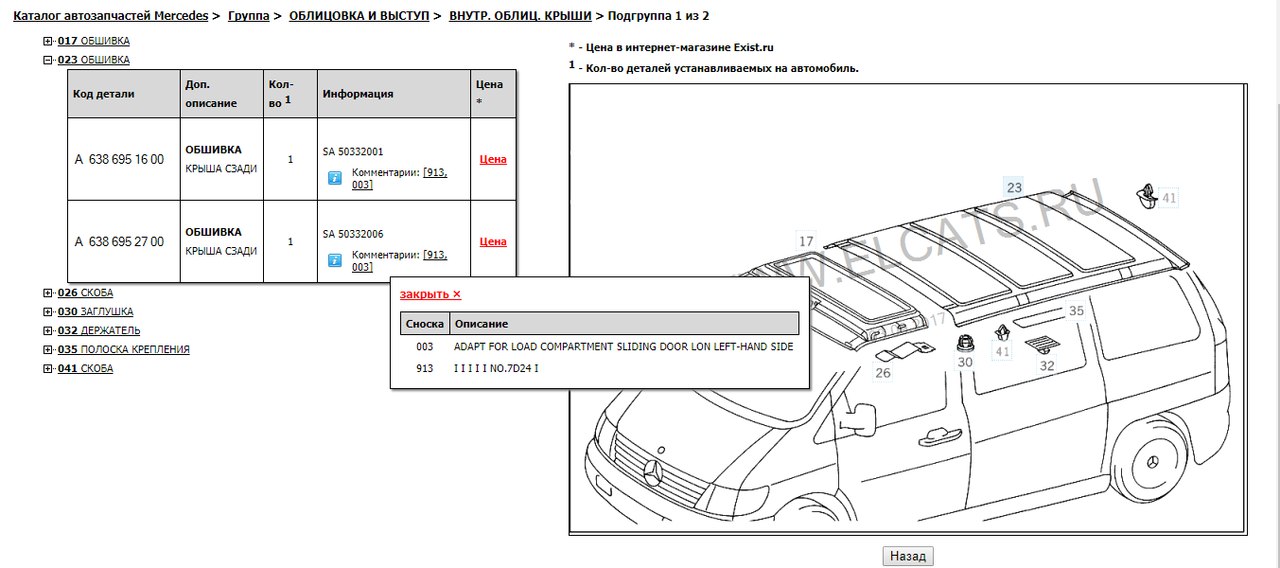Open the 032 ДЕРЖАТЕЛЬ link
Viewport: 1280px width, 568px height.
coord(99,331)
